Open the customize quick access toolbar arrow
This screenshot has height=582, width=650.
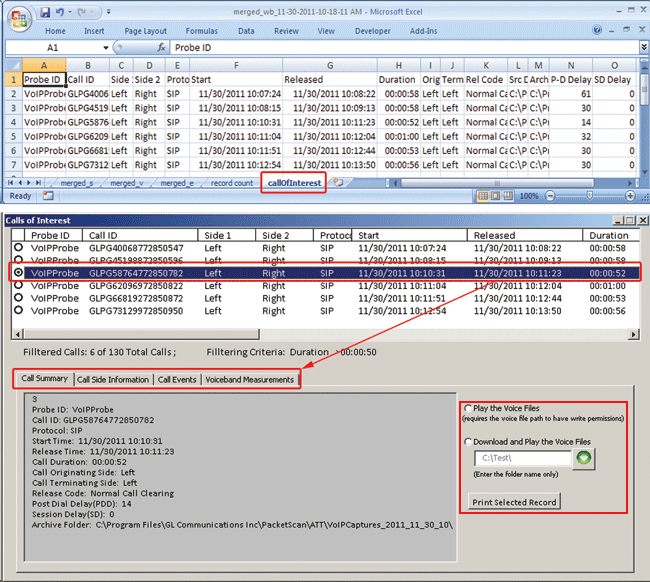pos(108,12)
